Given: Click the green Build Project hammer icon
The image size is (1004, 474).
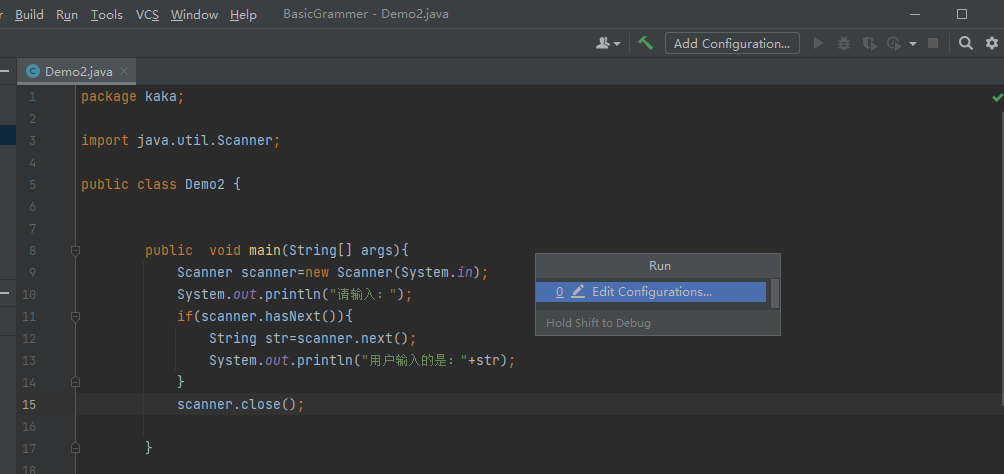Looking at the screenshot, I should click(646, 43).
